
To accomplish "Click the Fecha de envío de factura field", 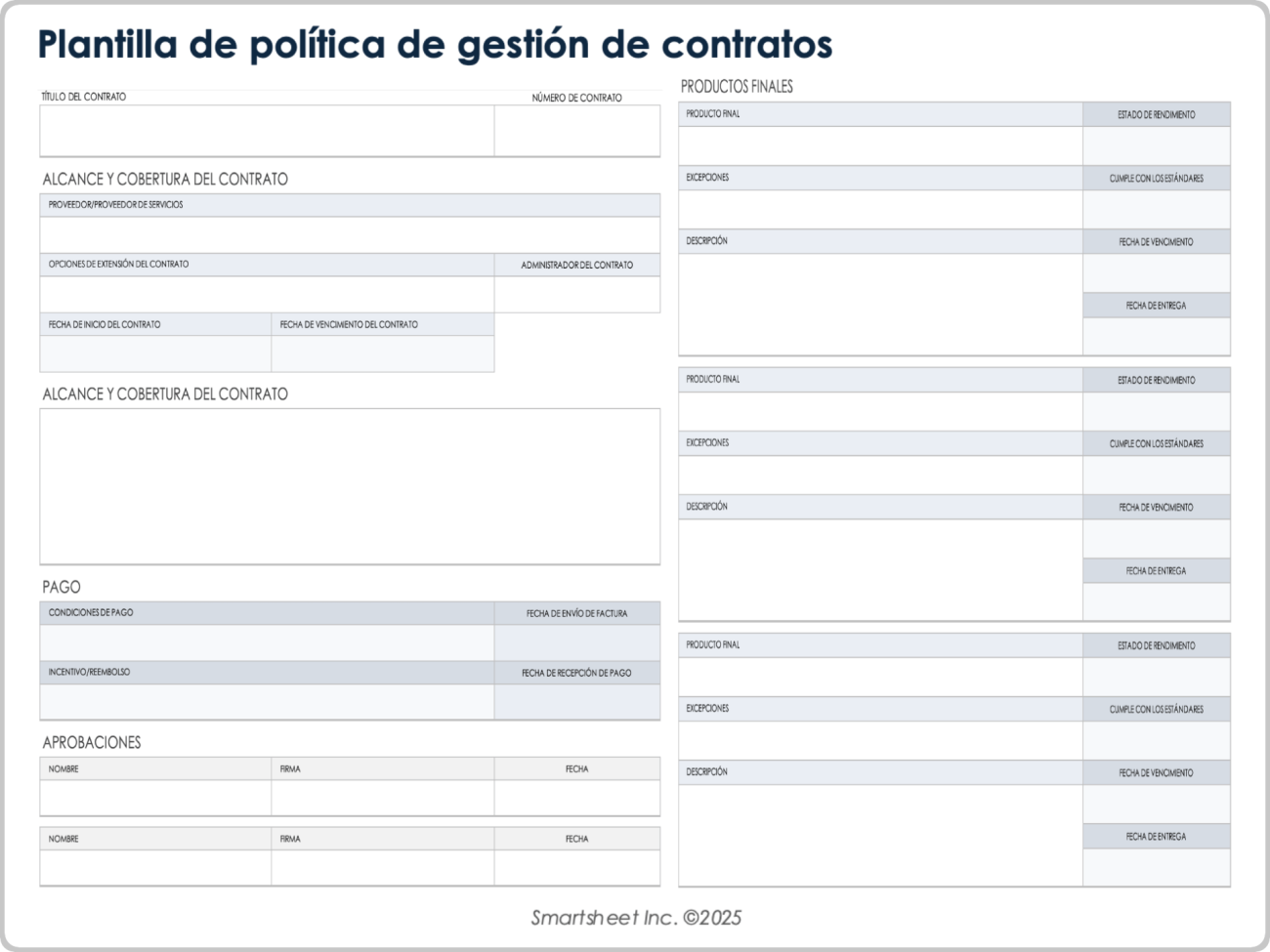I will pyautogui.click(x=576, y=642).
